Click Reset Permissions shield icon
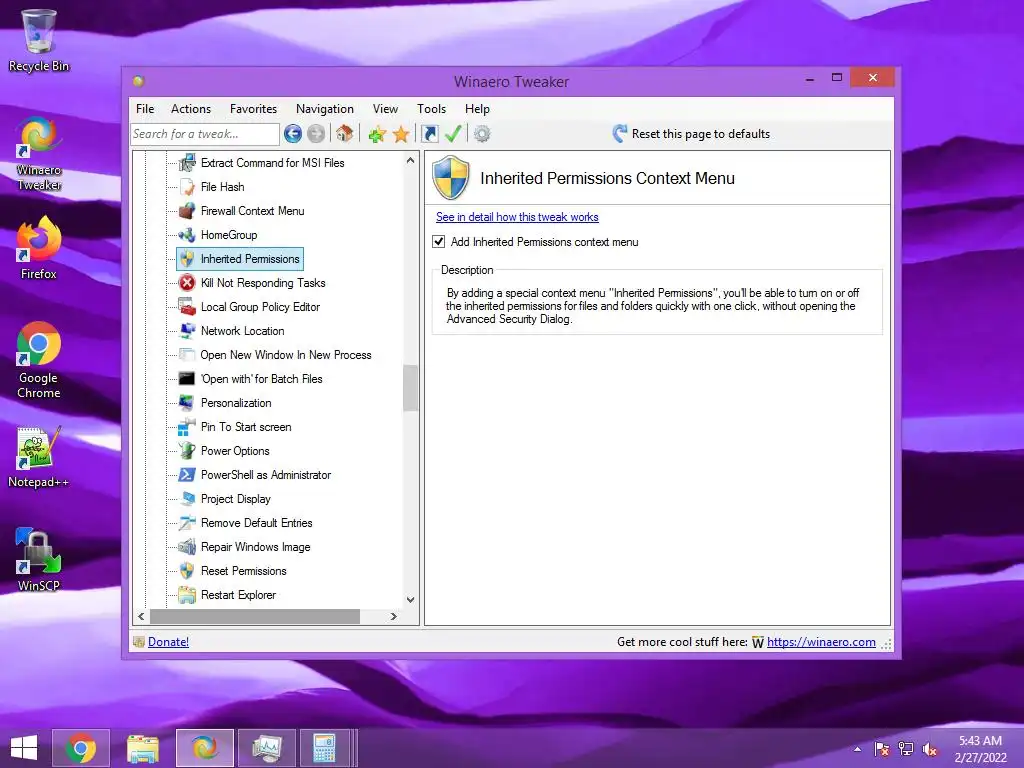 click(x=187, y=571)
